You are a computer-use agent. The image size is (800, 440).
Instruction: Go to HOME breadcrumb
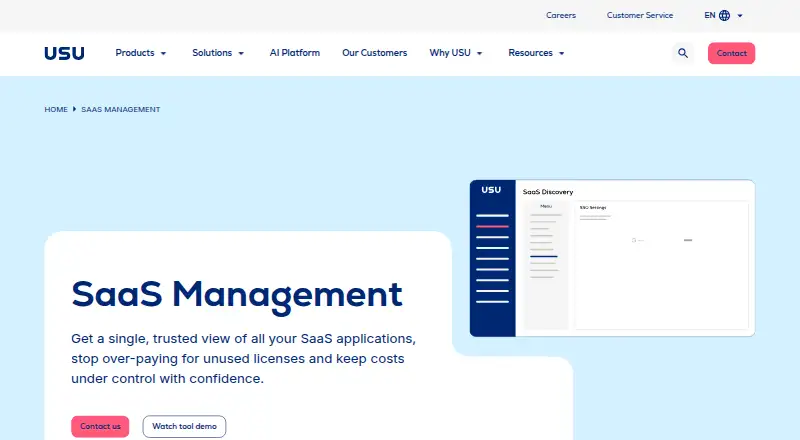pos(56,109)
